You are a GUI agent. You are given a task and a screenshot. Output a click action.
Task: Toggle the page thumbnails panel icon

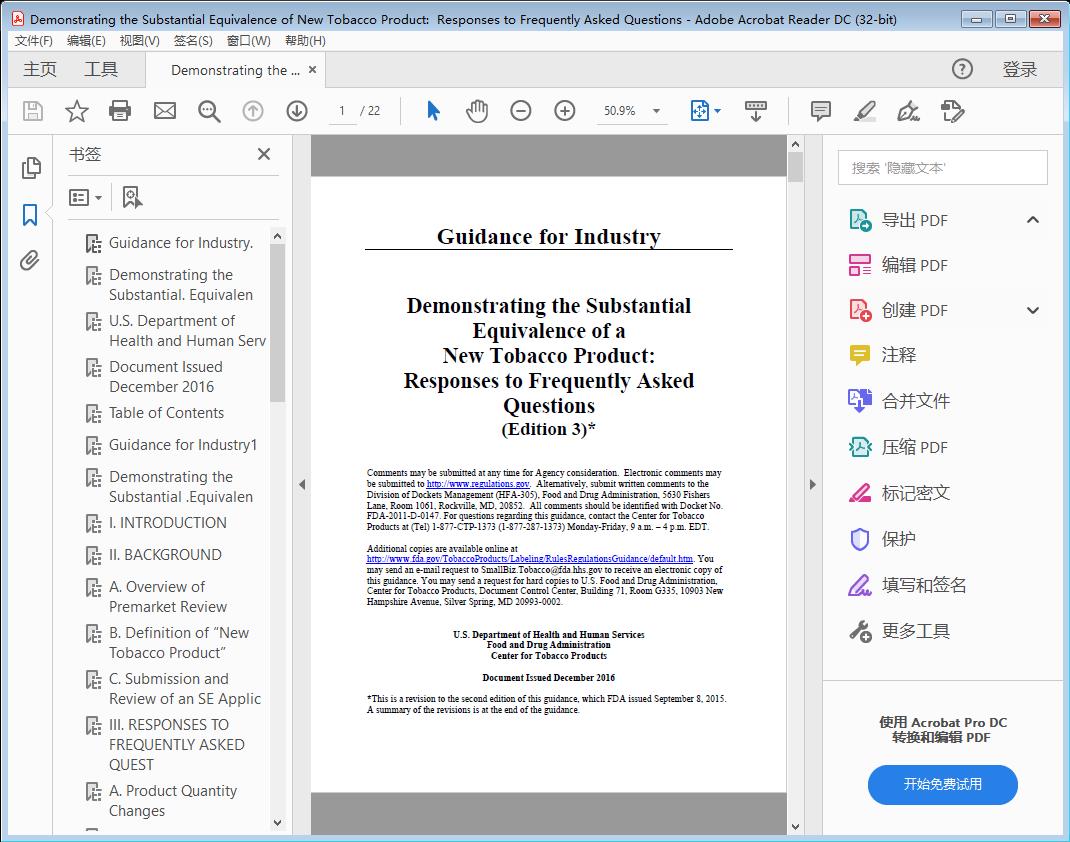pos(30,168)
